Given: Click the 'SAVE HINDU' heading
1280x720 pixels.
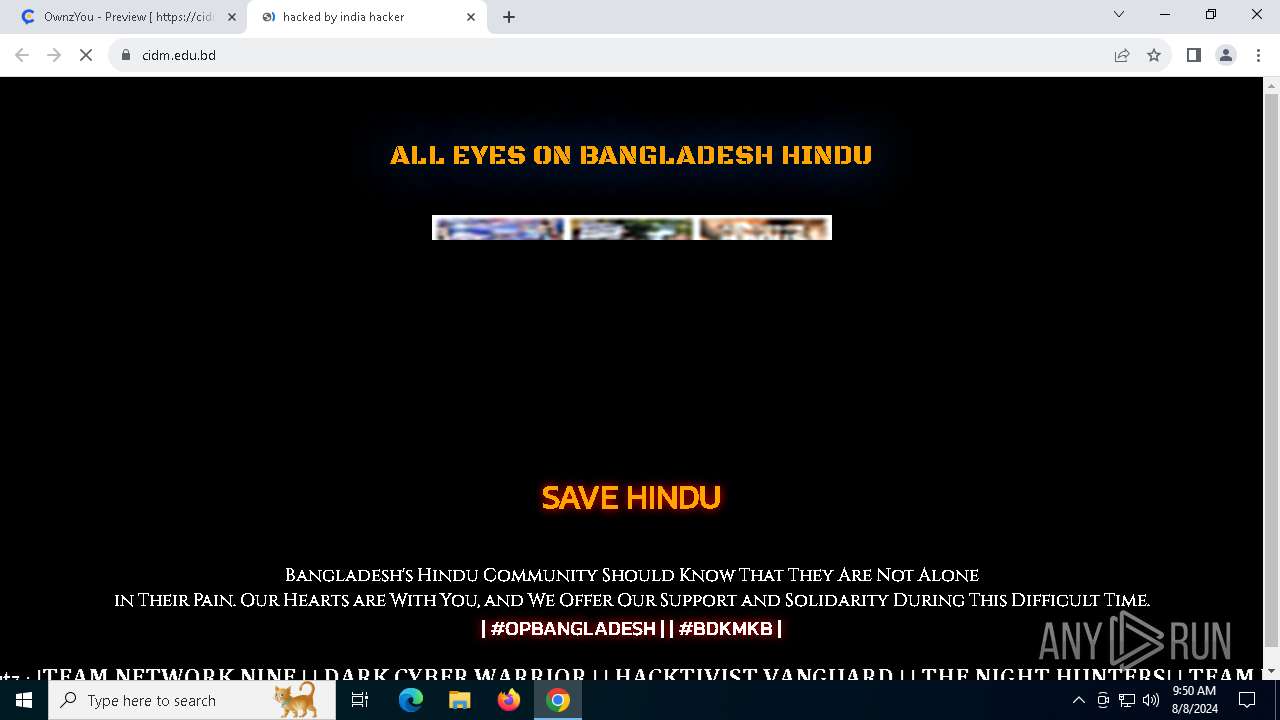Looking at the screenshot, I should [x=631, y=497].
